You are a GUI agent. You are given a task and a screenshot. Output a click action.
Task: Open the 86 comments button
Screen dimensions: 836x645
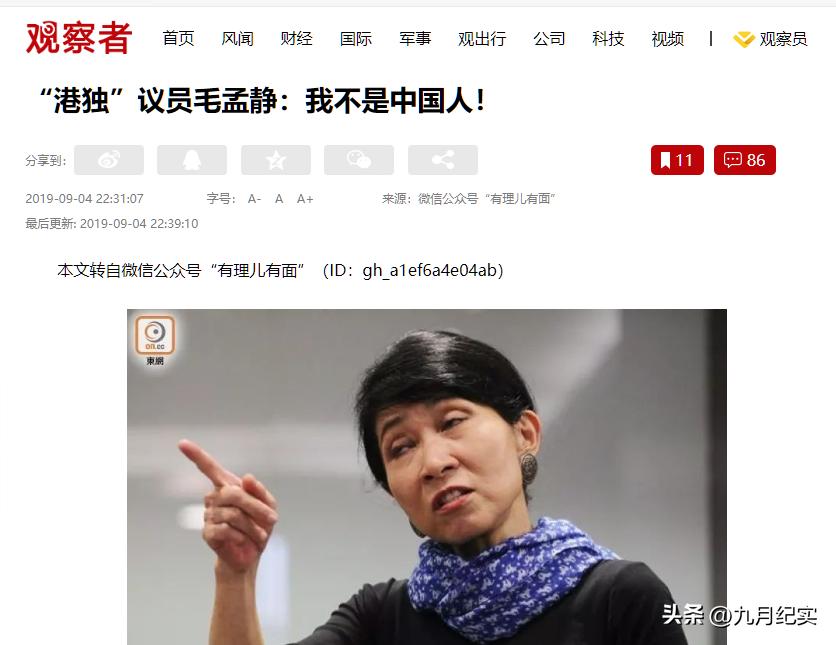tap(745, 160)
